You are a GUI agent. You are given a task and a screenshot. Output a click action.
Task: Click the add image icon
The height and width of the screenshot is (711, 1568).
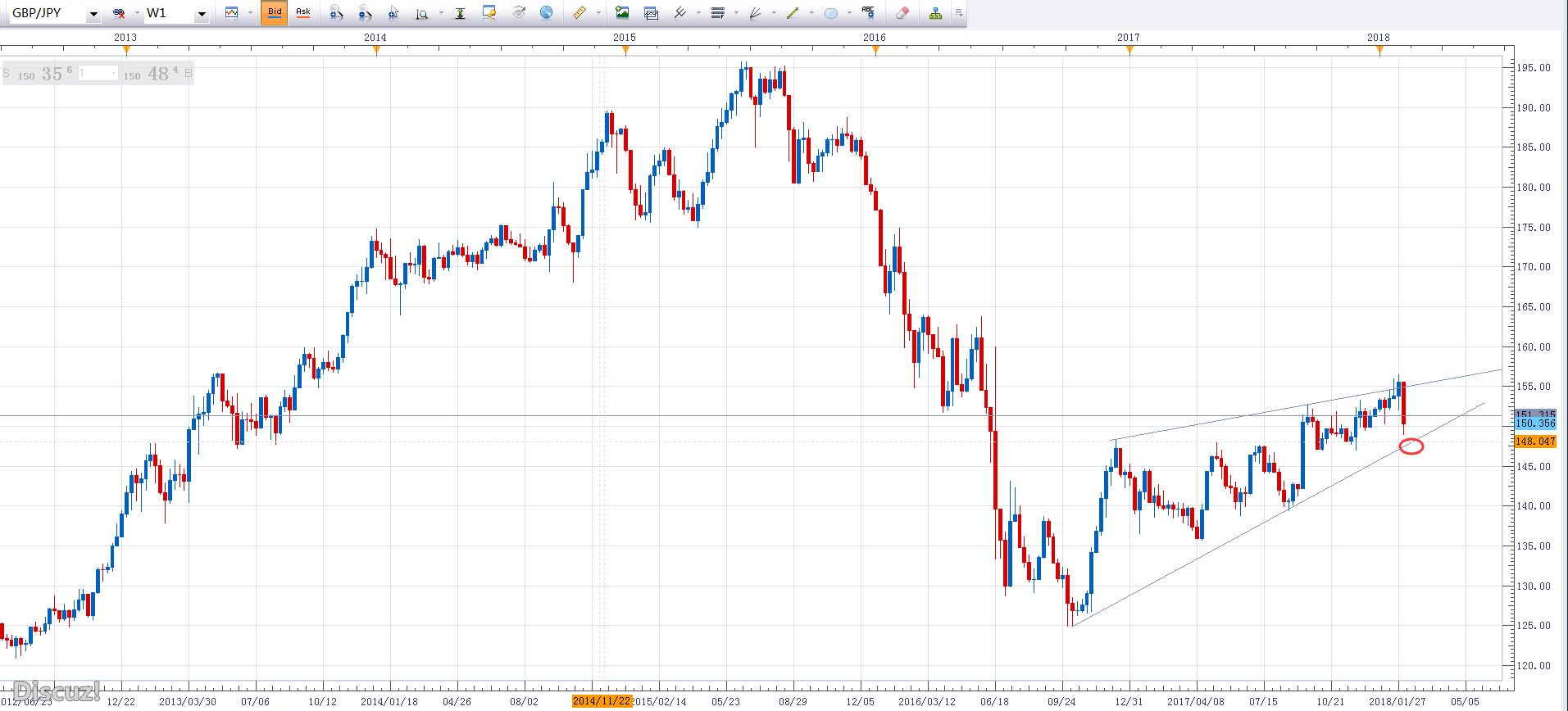pyautogui.click(x=622, y=13)
